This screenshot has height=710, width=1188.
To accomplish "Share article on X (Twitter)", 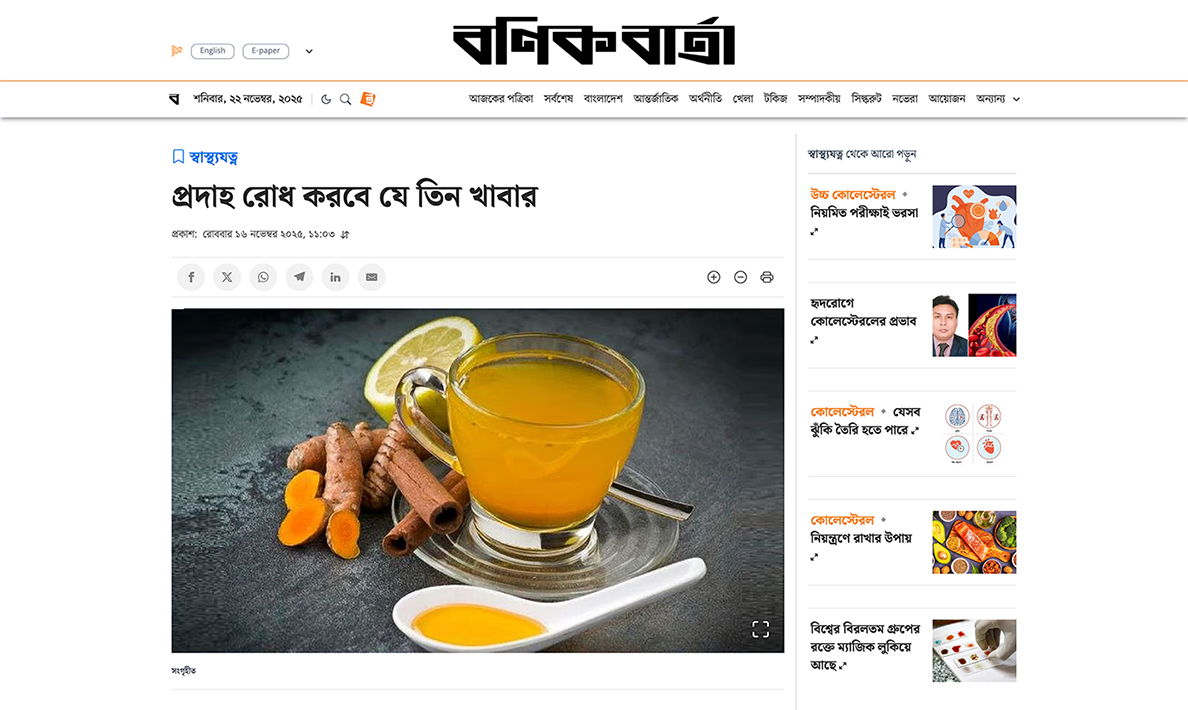I will (227, 277).
